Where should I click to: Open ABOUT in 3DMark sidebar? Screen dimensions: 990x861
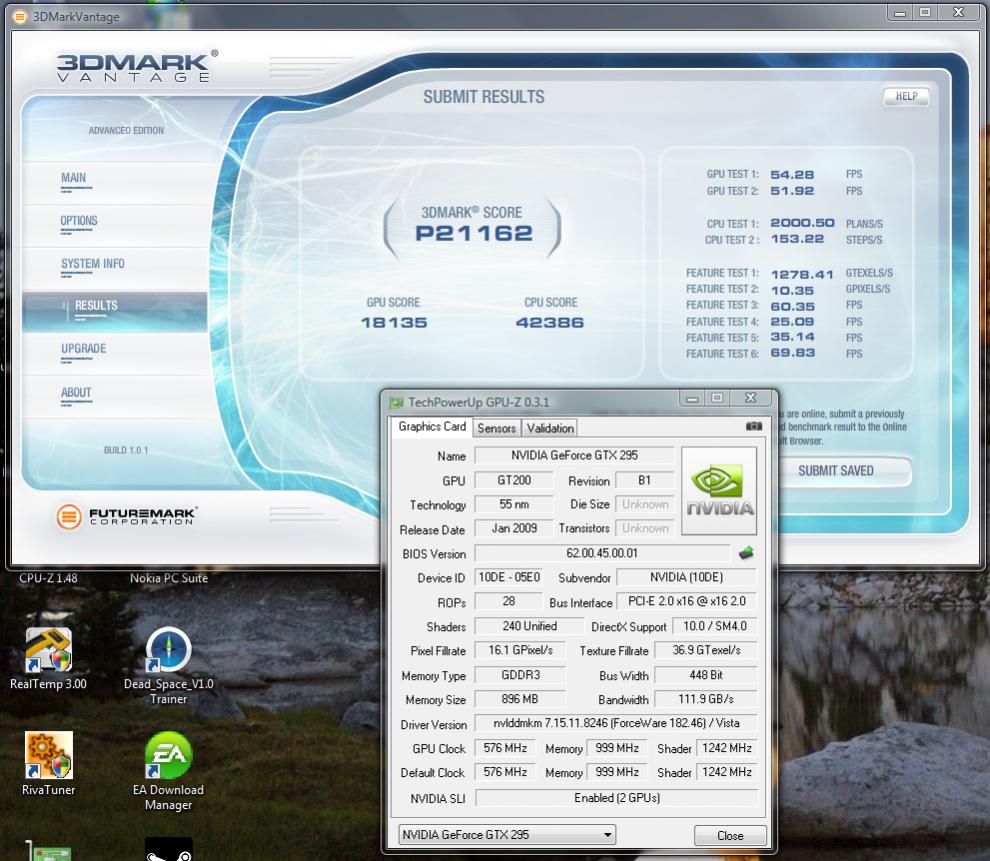point(76,393)
